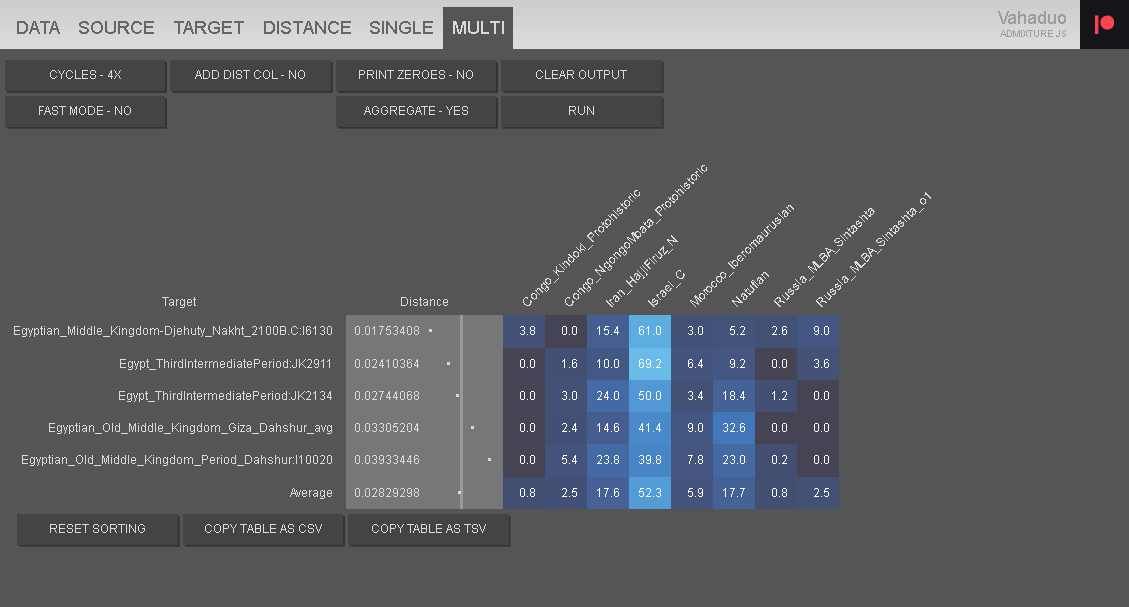The width and height of the screenshot is (1129, 607).
Task: Sort by Iran_HajjiFiruz_N column header
Action: (x=641, y=271)
